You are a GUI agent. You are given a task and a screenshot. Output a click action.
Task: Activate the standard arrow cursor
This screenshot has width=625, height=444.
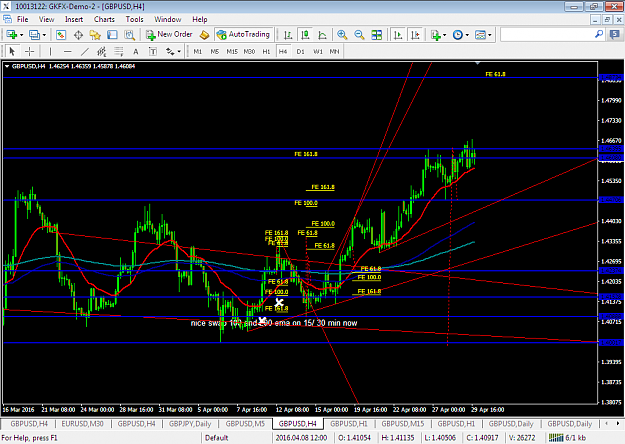12,51
